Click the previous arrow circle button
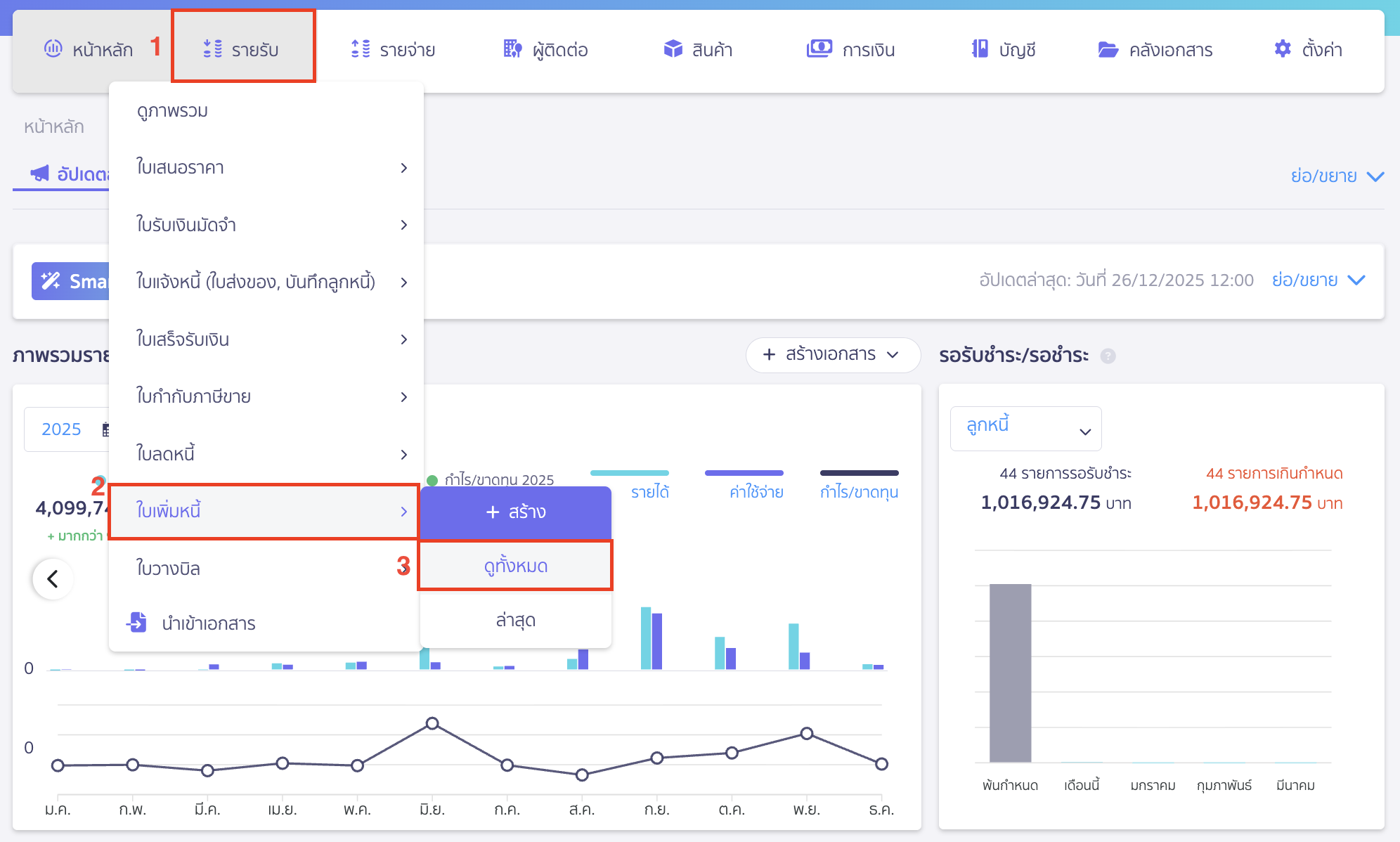 53,579
